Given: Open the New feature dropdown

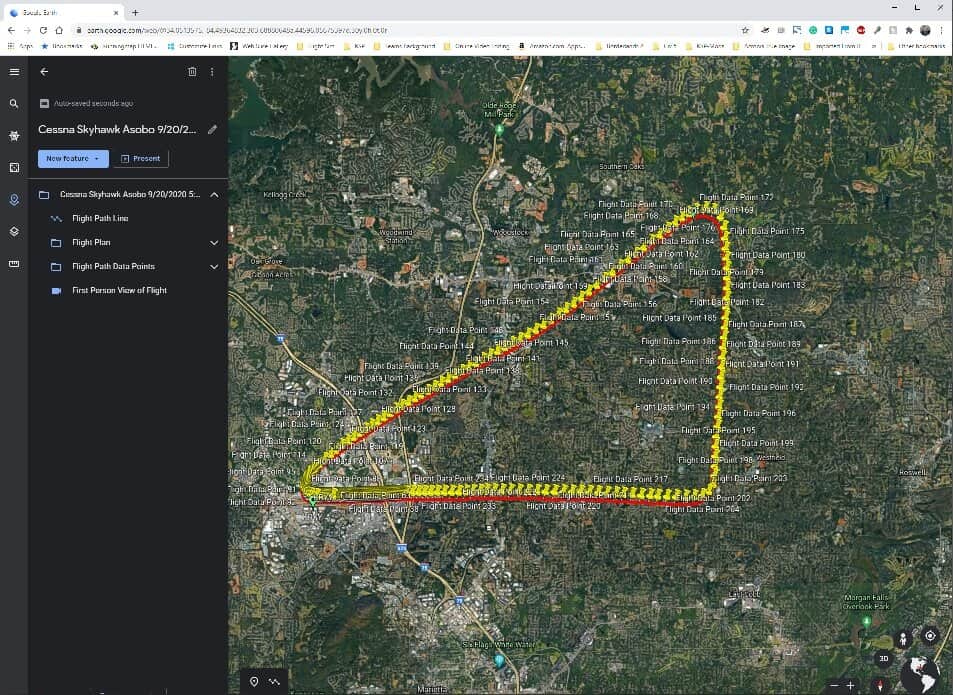Looking at the screenshot, I should [73, 158].
